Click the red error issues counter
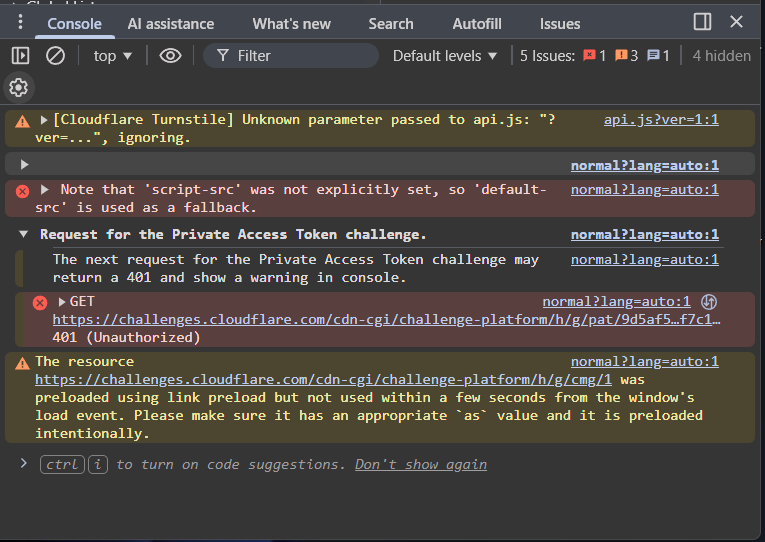 (x=595, y=56)
